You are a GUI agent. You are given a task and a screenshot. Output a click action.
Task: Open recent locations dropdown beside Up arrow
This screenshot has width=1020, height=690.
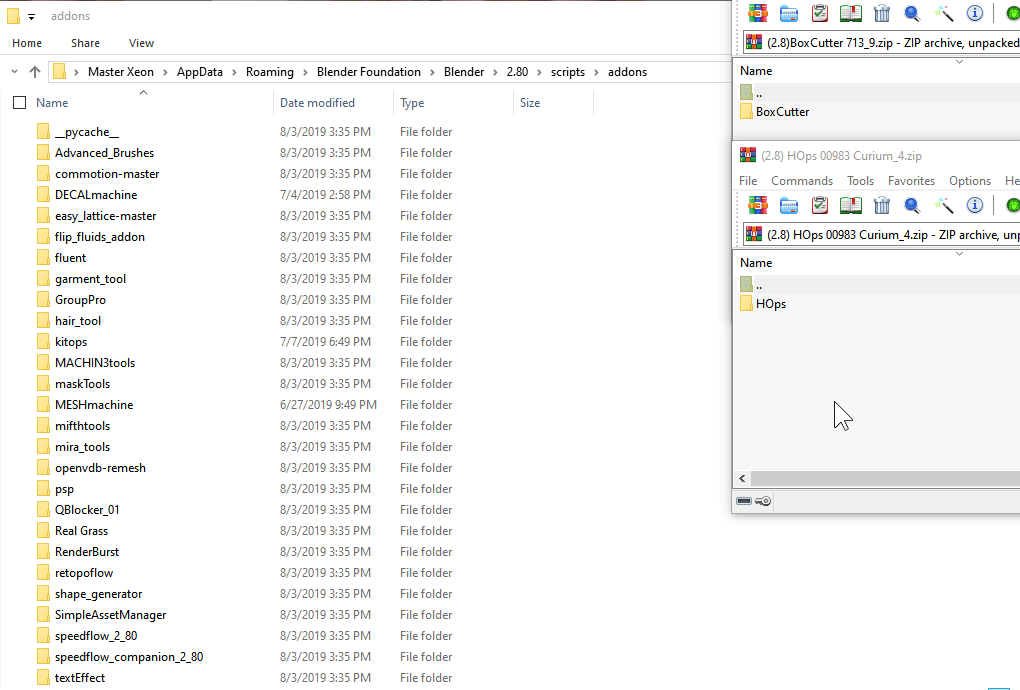(x=14, y=72)
